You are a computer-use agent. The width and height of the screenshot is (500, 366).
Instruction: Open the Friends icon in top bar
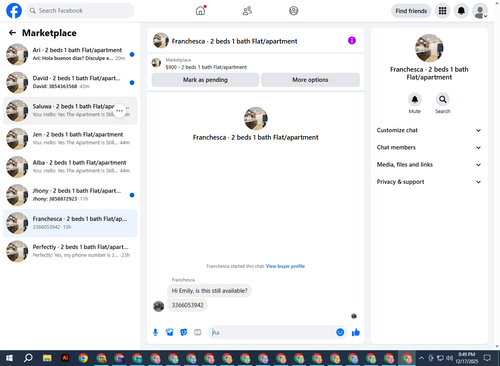tap(247, 11)
